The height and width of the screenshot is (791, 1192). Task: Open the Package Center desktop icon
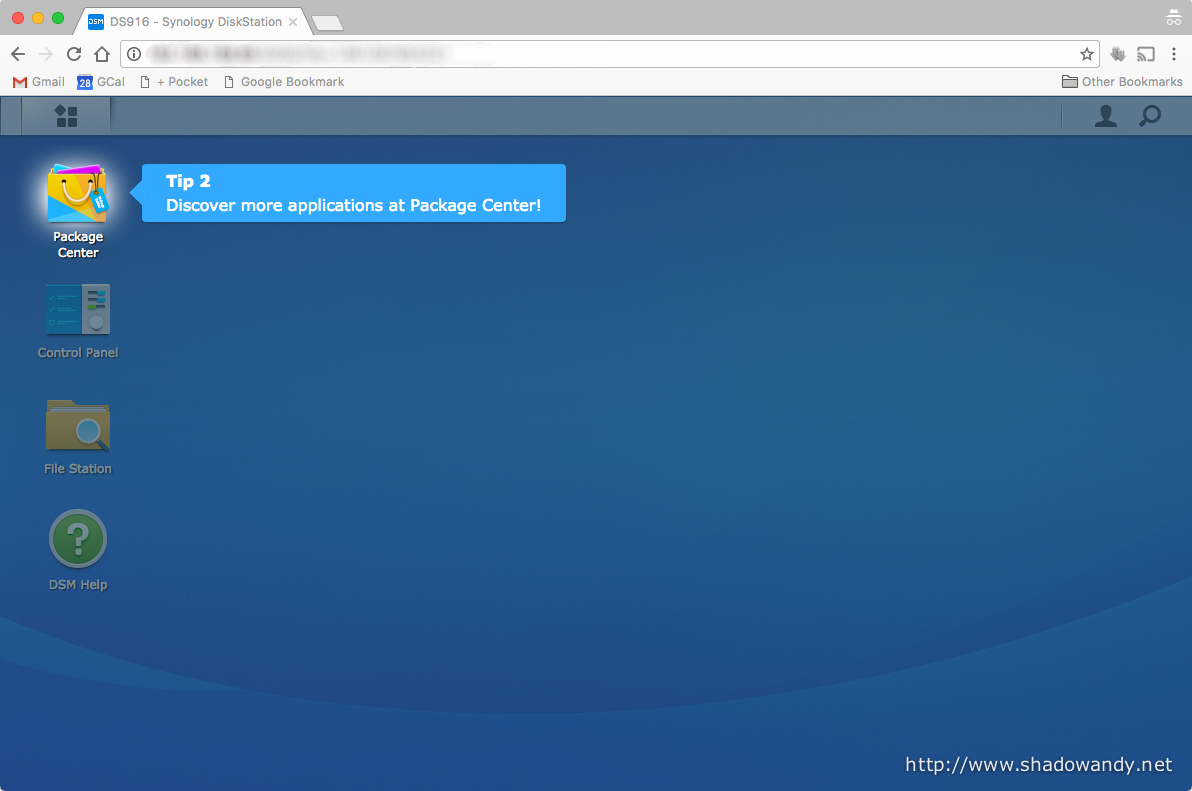click(x=78, y=195)
